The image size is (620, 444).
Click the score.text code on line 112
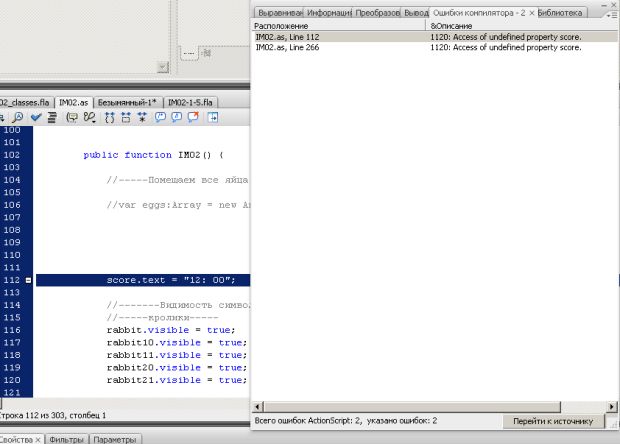171,280
